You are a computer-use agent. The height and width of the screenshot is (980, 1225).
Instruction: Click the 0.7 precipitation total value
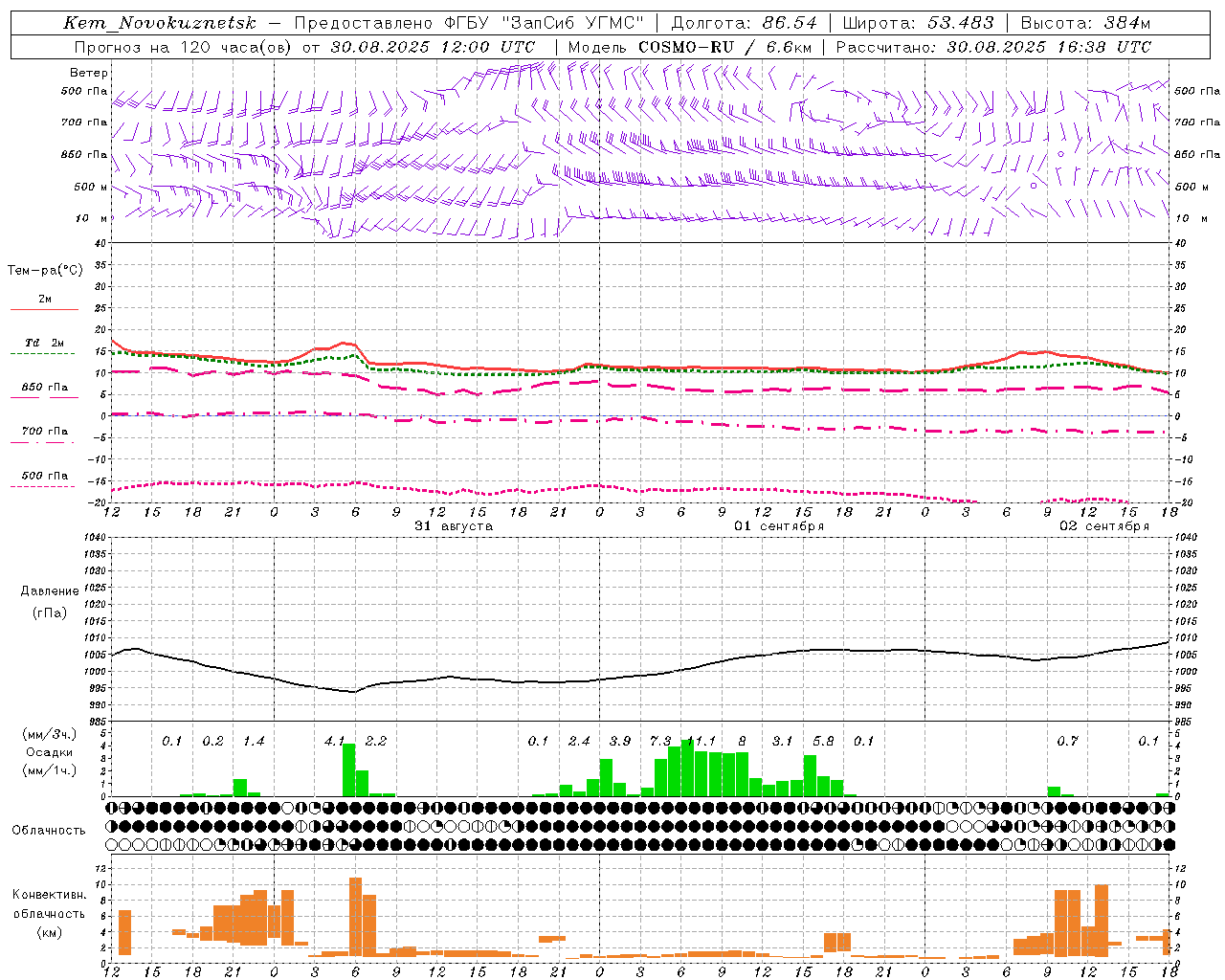(x=1068, y=742)
